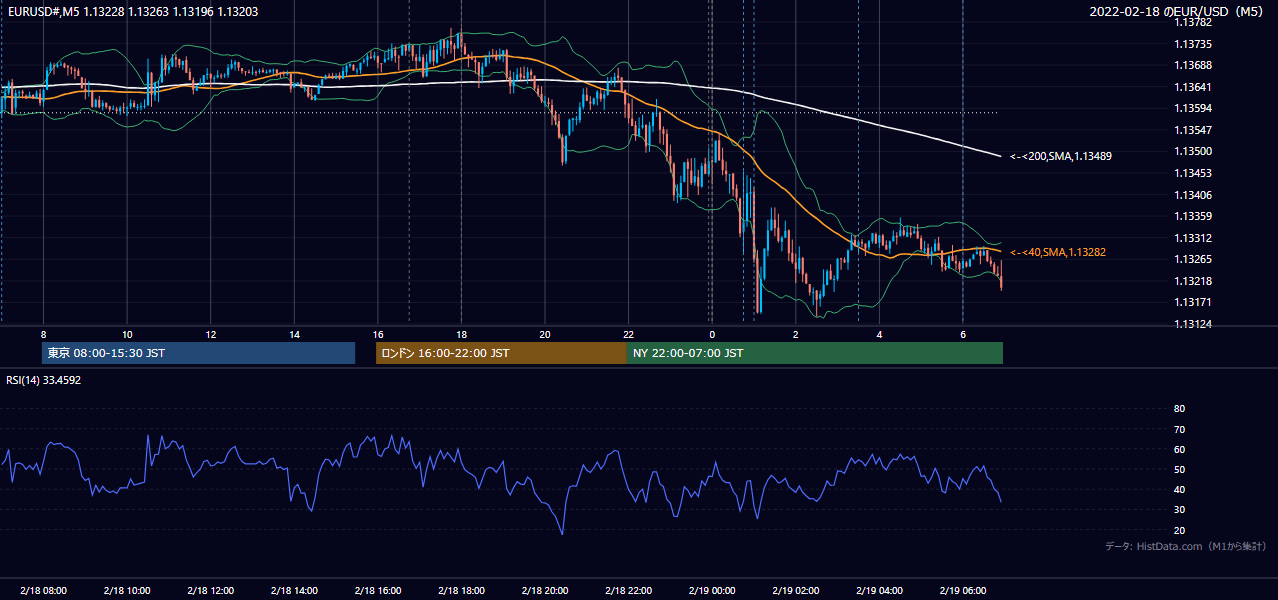Click the bottom date label 2/18 18:00

tap(461, 591)
